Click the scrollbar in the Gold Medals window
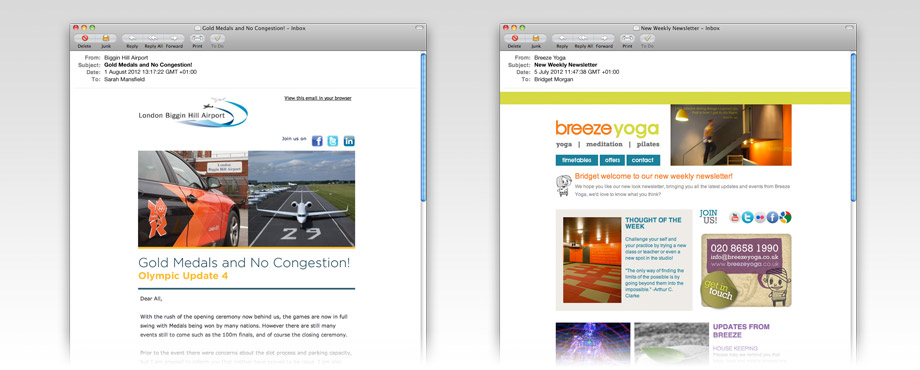920x370 pixels. [424, 127]
